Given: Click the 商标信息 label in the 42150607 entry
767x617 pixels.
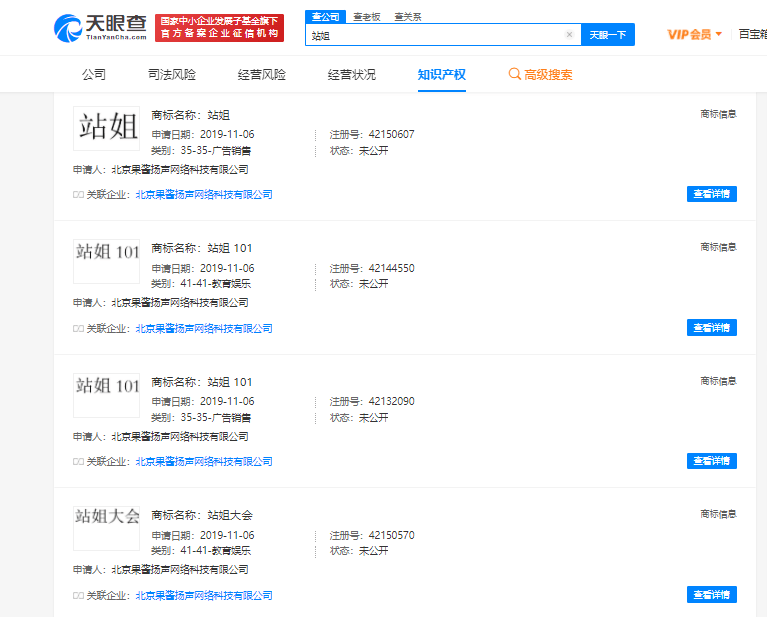Looking at the screenshot, I should coord(718,114).
